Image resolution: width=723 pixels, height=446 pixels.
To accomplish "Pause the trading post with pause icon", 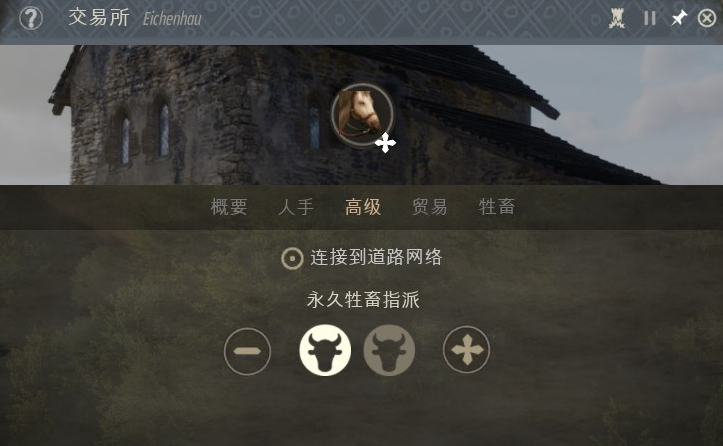I will (x=650, y=18).
